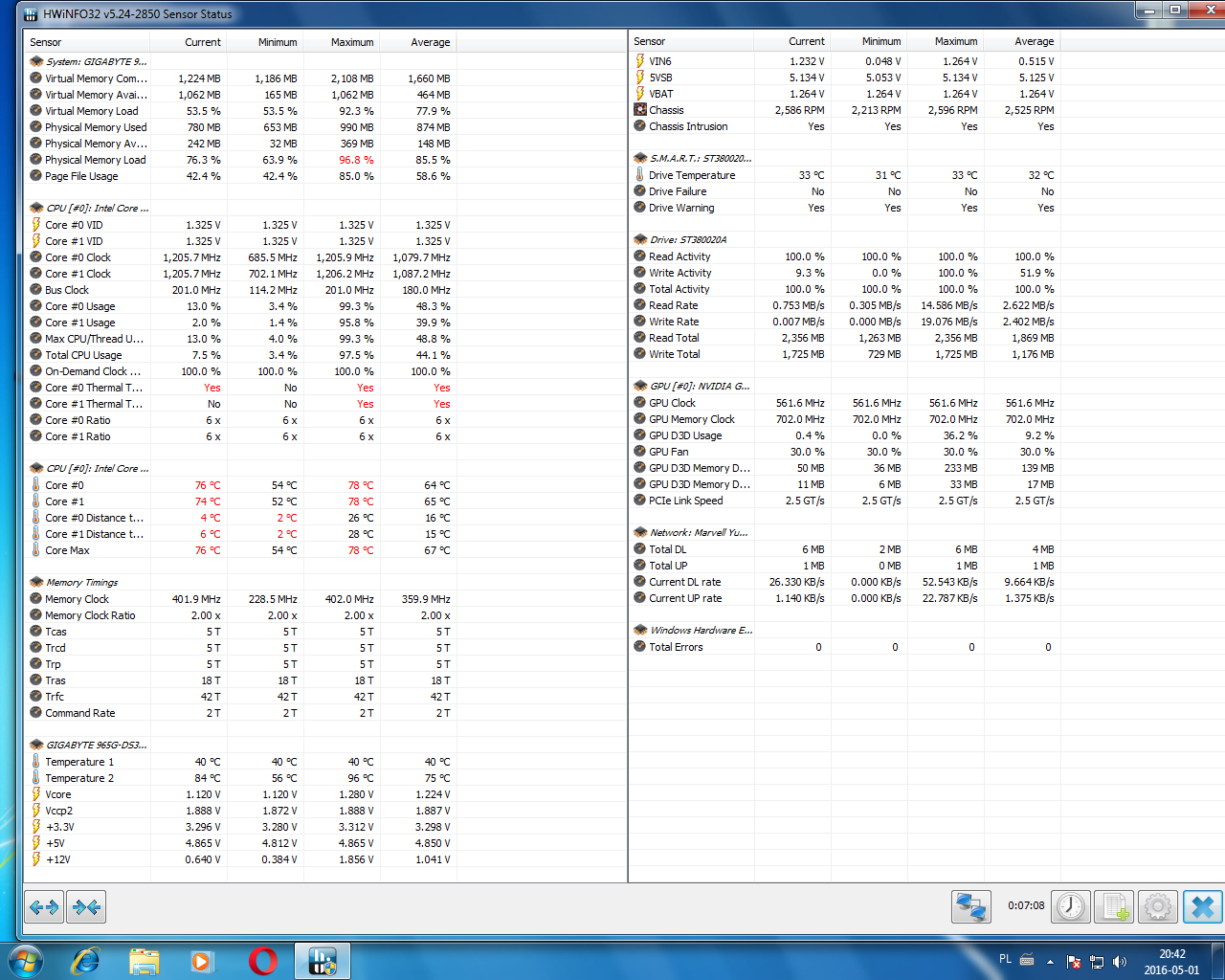Click the 685.5 MHz minimum clock value
The height and width of the screenshot is (980, 1225).
tap(273, 257)
